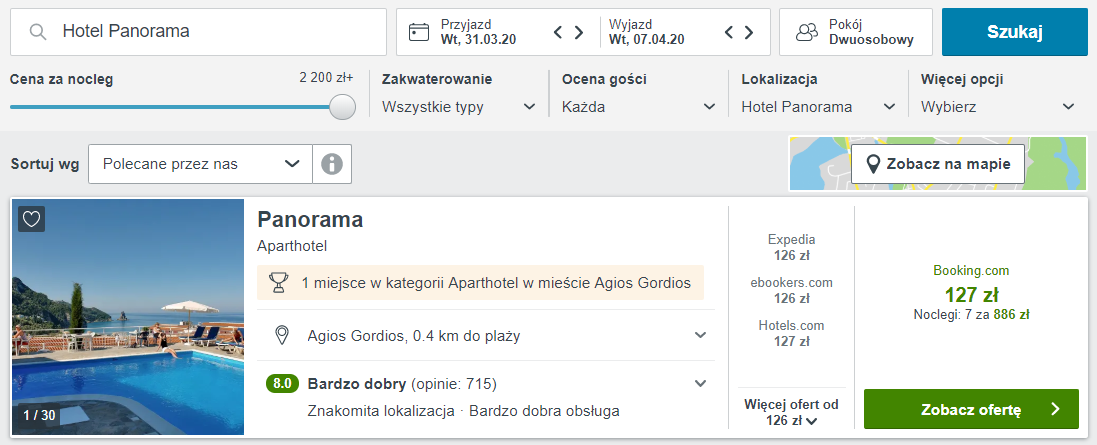This screenshot has width=1097, height=445.
Task: Click the location pin beside Agios Gordios
Action: (x=282, y=335)
